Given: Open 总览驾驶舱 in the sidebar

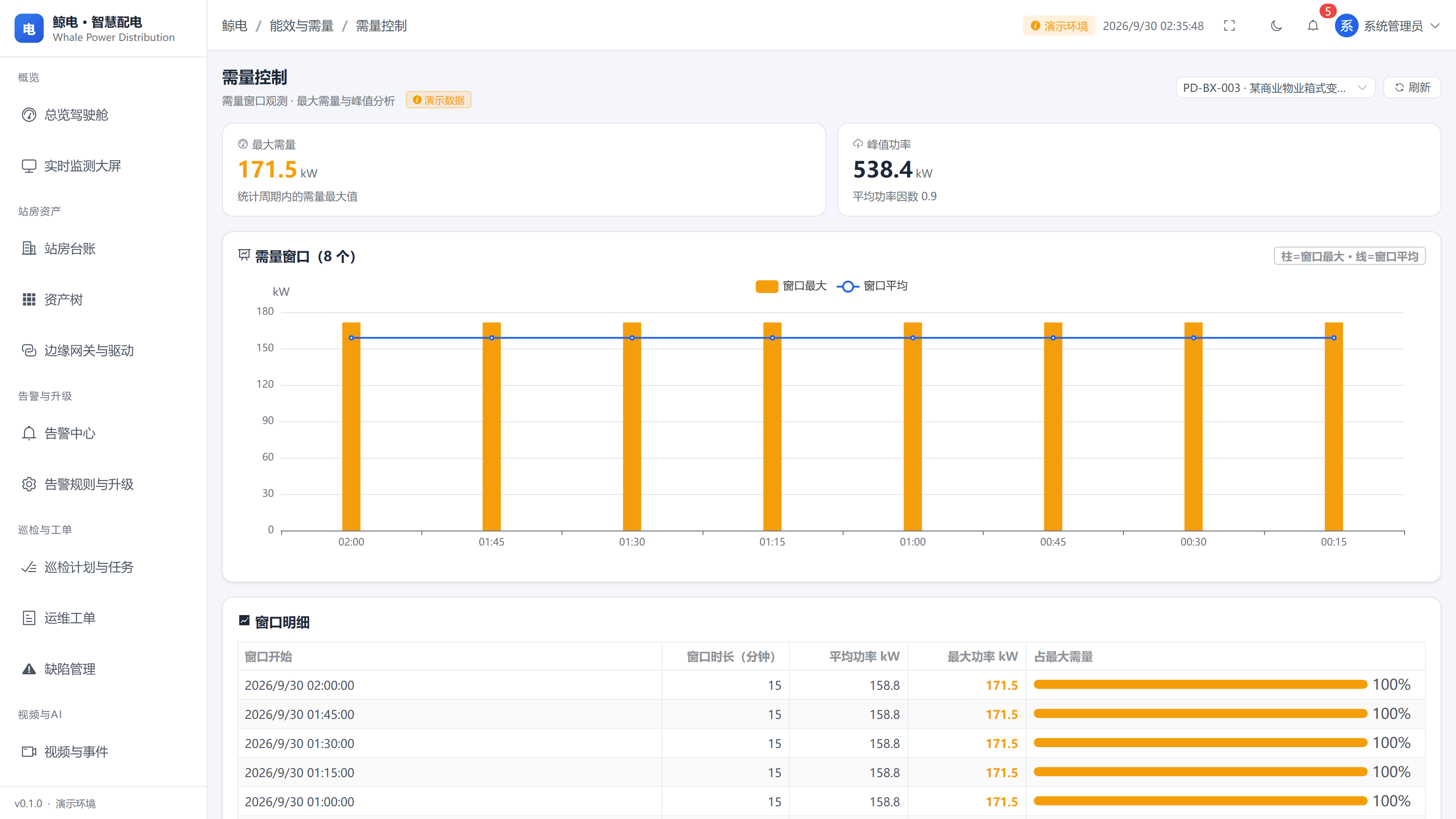Looking at the screenshot, I should click(103, 115).
